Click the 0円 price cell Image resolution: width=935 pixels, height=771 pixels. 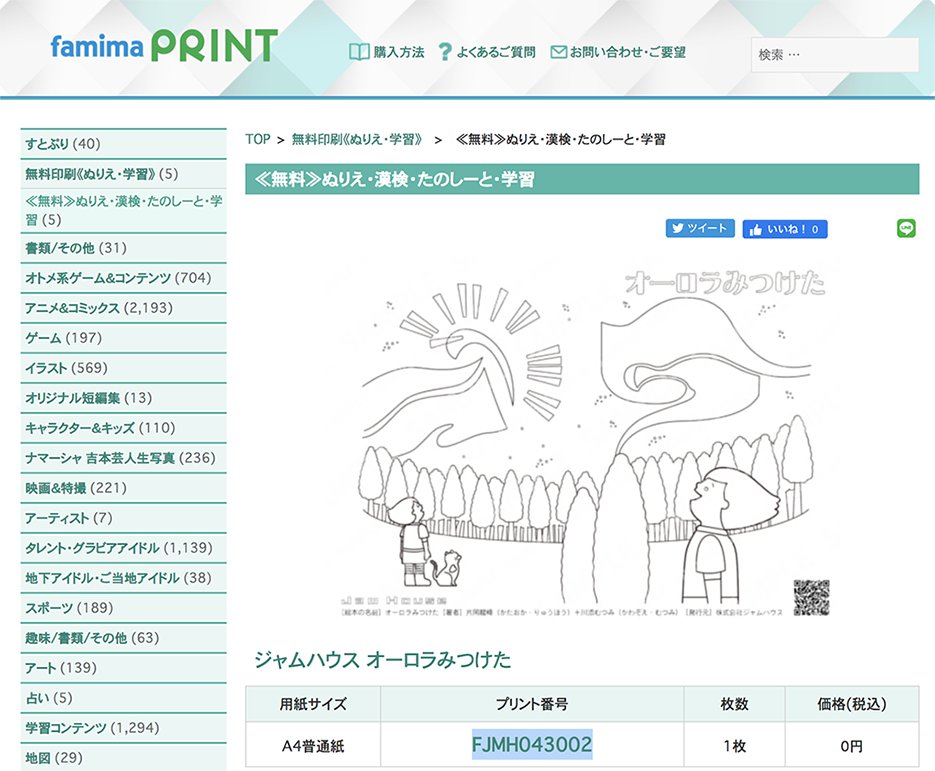pyautogui.click(x=852, y=745)
